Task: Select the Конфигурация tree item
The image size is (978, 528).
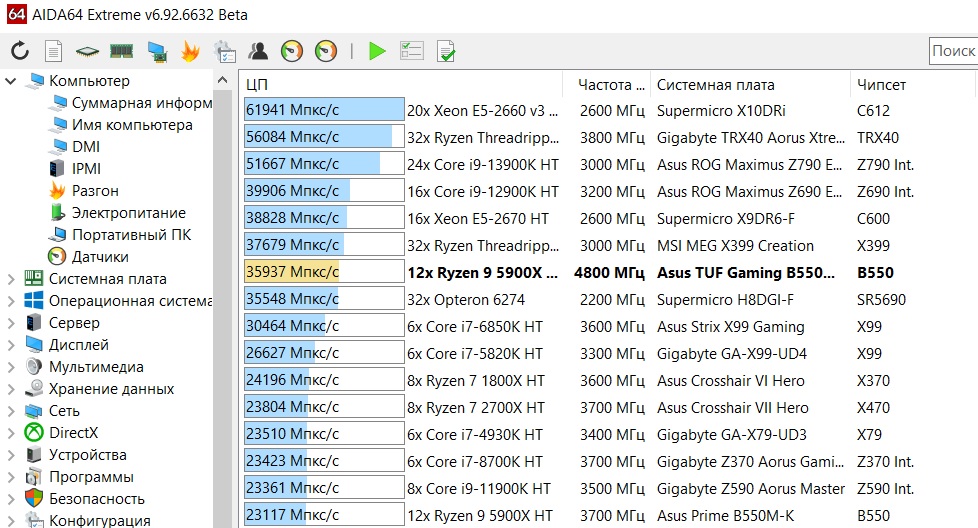Action: [100, 521]
